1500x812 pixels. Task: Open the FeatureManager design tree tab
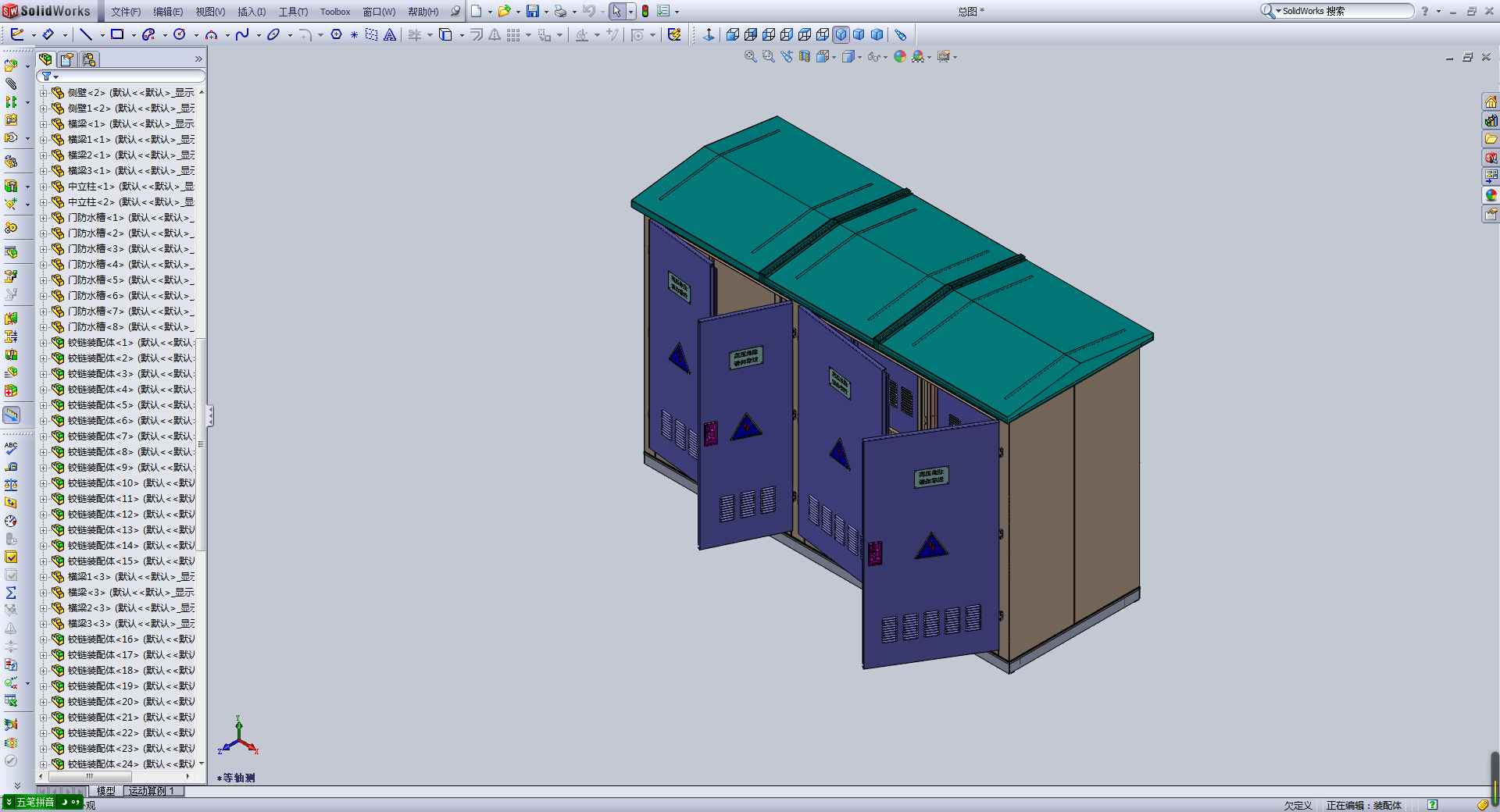[x=46, y=59]
